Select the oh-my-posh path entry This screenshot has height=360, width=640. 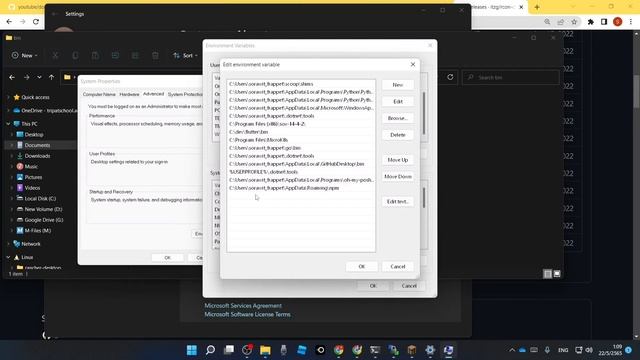click(301, 180)
